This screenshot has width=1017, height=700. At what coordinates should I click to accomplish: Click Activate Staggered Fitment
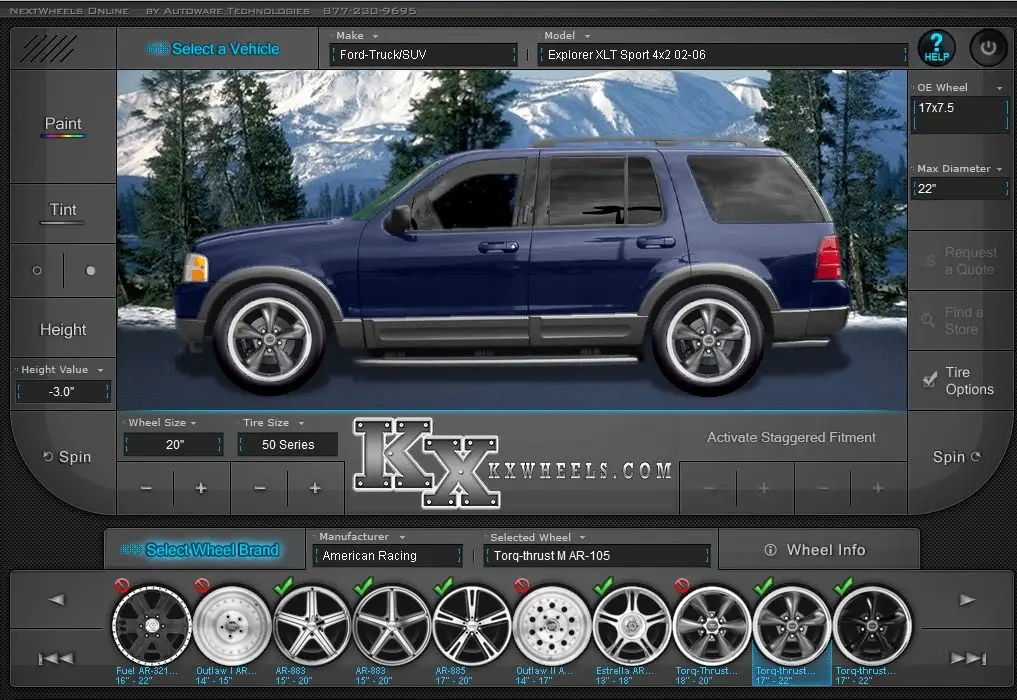tap(791, 437)
